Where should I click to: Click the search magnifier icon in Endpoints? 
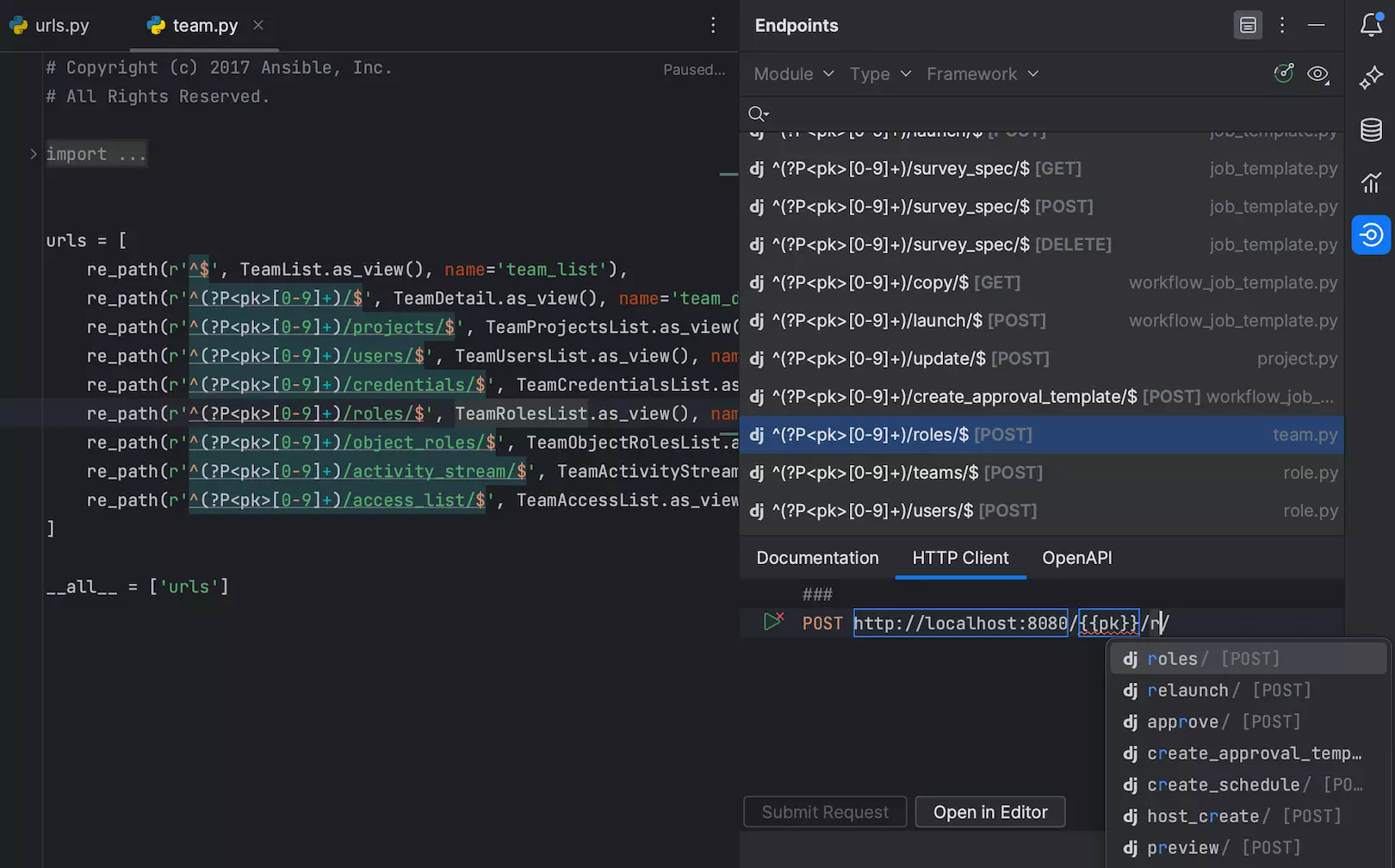[x=758, y=115]
